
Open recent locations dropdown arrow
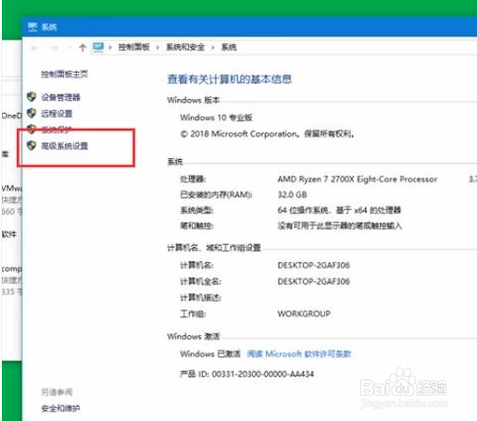coord(69,48)
